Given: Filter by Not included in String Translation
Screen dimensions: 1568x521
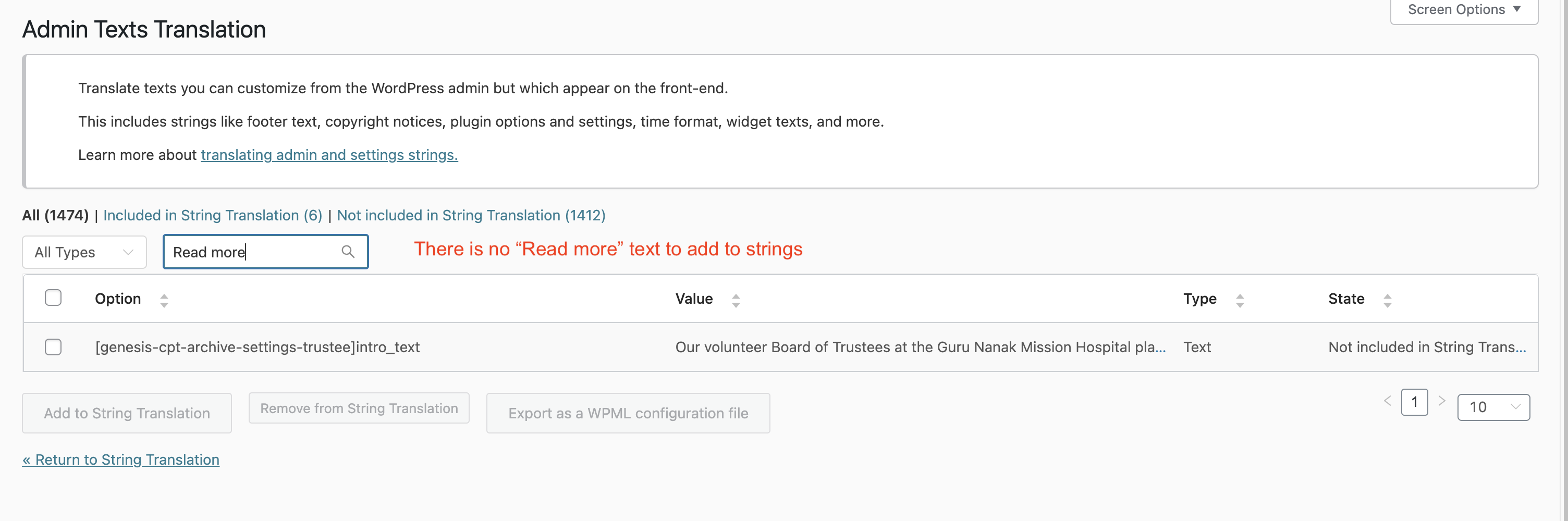Looking at the screenshot, I should tap(471, 216).
